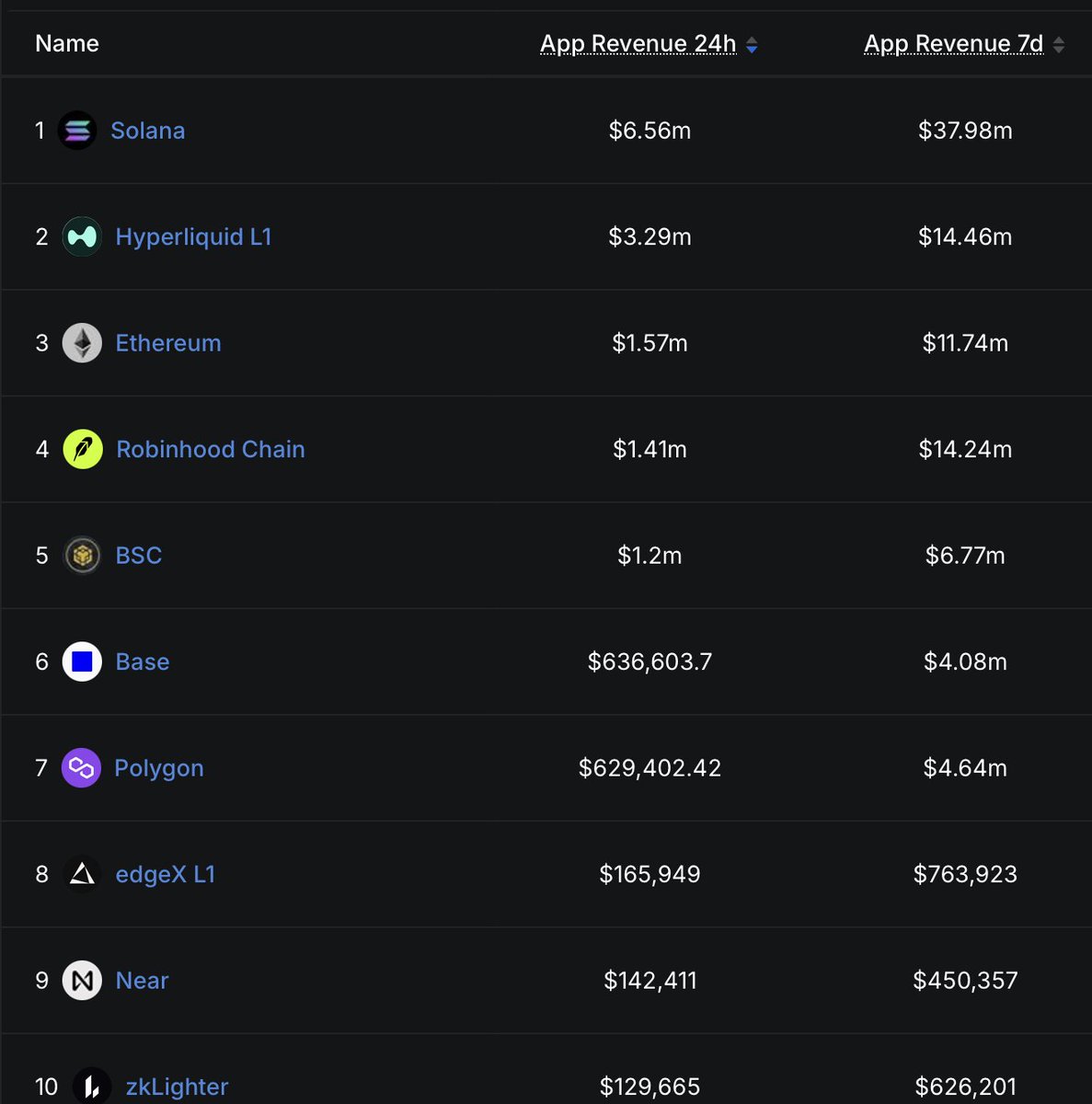
Task: Click the Base blue square icon
Action: point(82,661)
